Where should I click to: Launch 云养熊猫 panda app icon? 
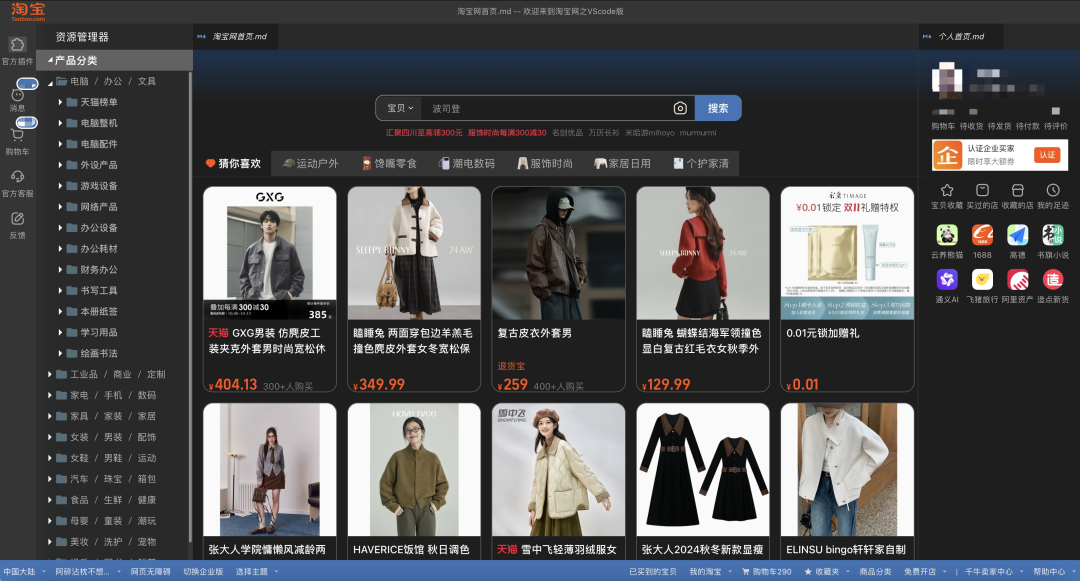tap(947, 235)
